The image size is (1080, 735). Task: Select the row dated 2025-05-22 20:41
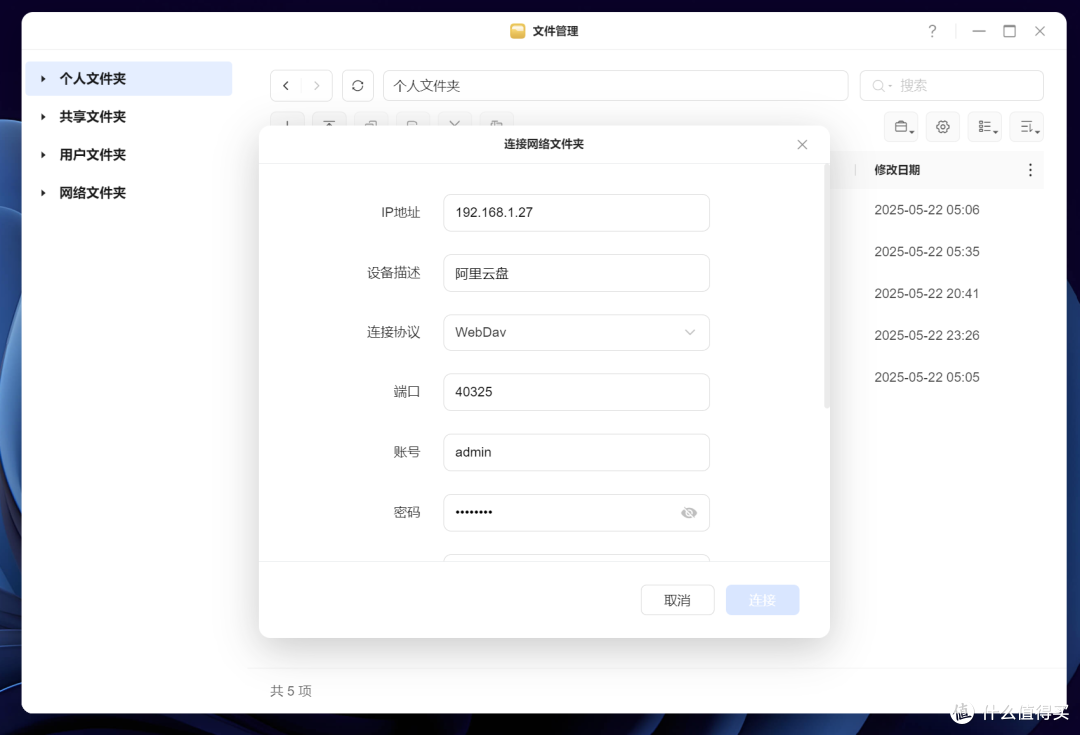tap(926, 293)
